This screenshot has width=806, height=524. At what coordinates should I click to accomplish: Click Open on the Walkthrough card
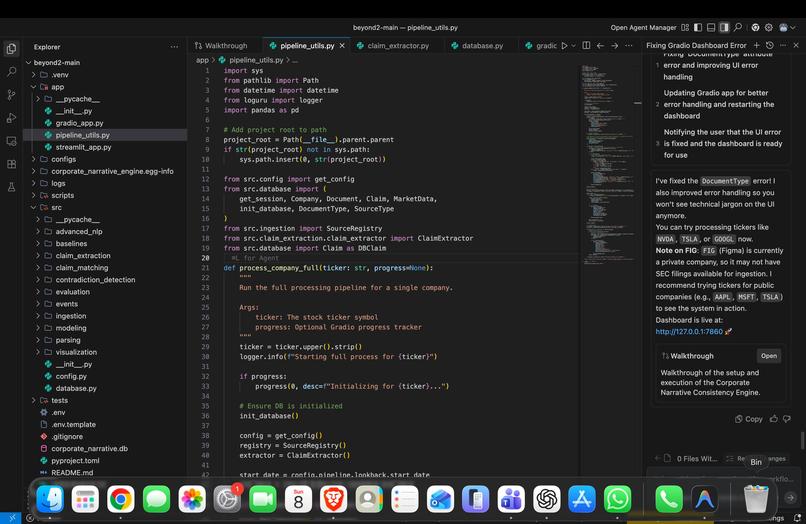[x=768, y=356]
